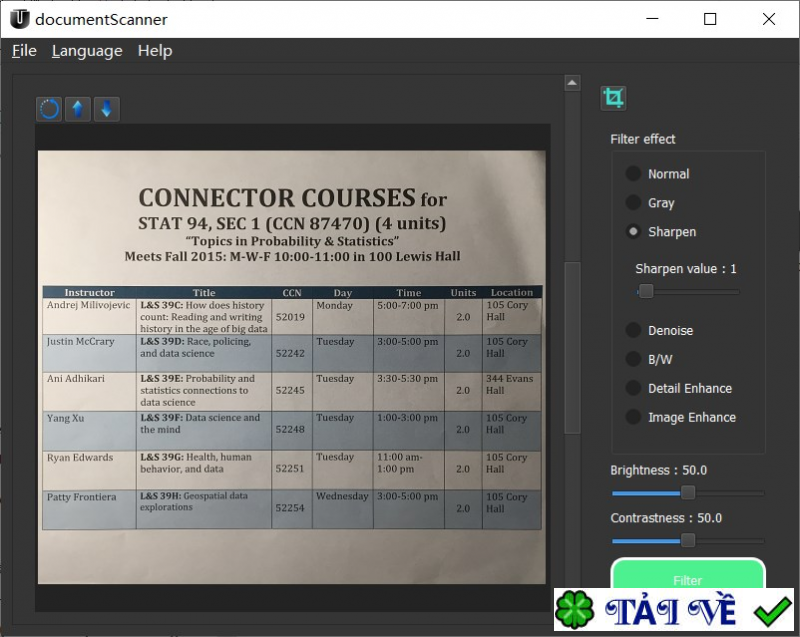Click the scroll up arrow of image scrollbar
Screen dimensions: 800x637
(572, 83)
